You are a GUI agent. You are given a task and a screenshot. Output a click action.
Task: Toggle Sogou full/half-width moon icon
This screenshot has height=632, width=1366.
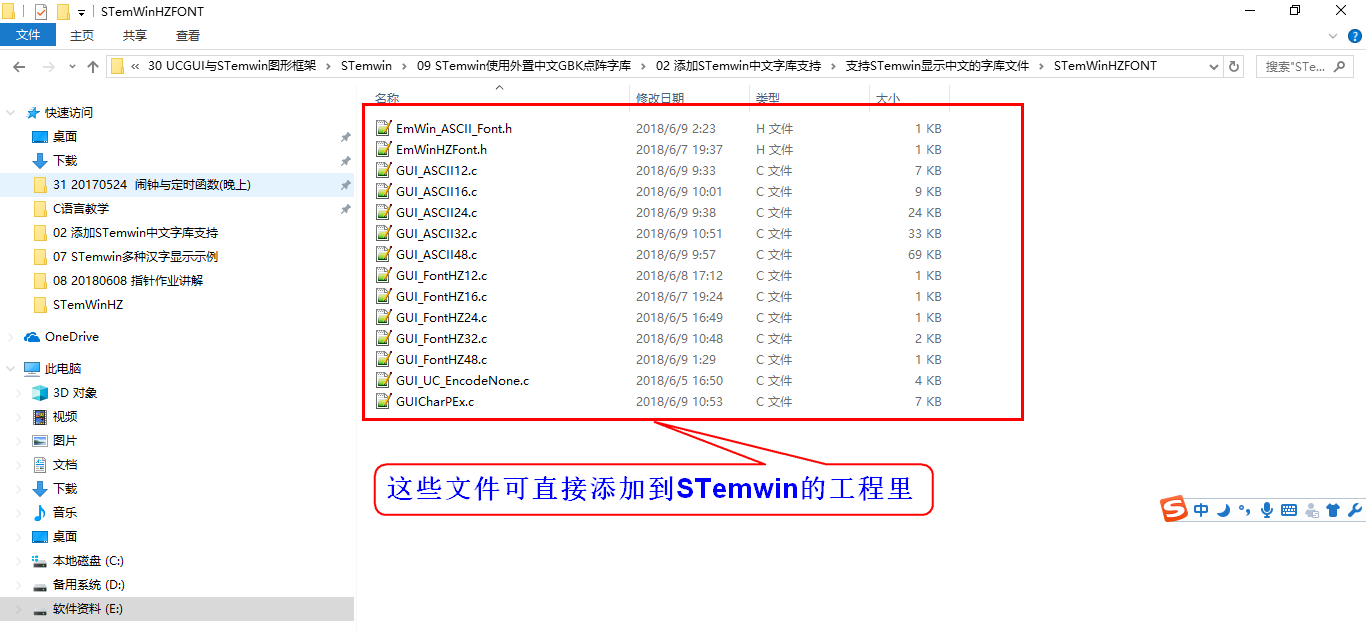[x=1224, y=510]
